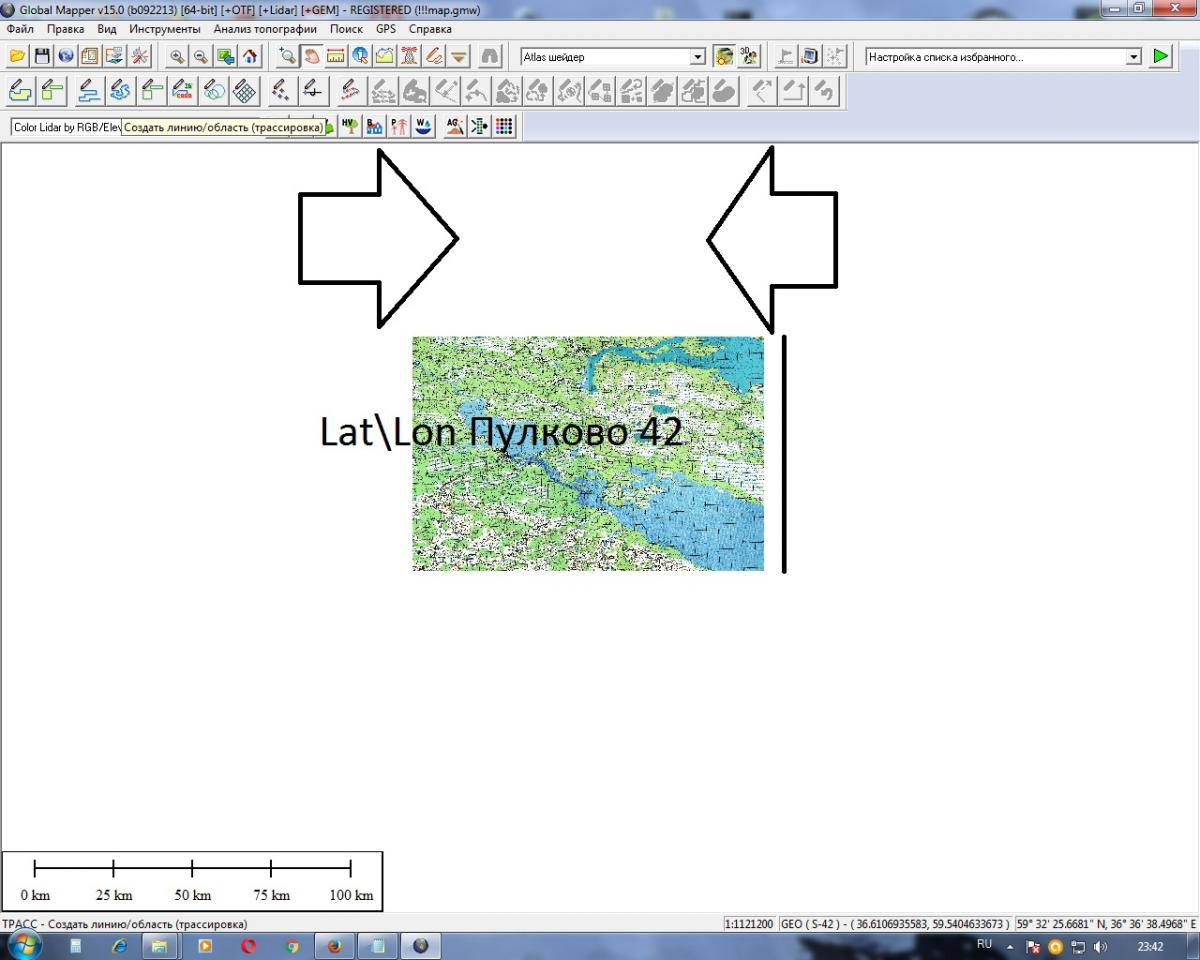Activate the Grab-and-Drag hand tool
Image resolution: width=1200 pixels, height=960 pixels.
pyautogui.click(x=312, y=57)
